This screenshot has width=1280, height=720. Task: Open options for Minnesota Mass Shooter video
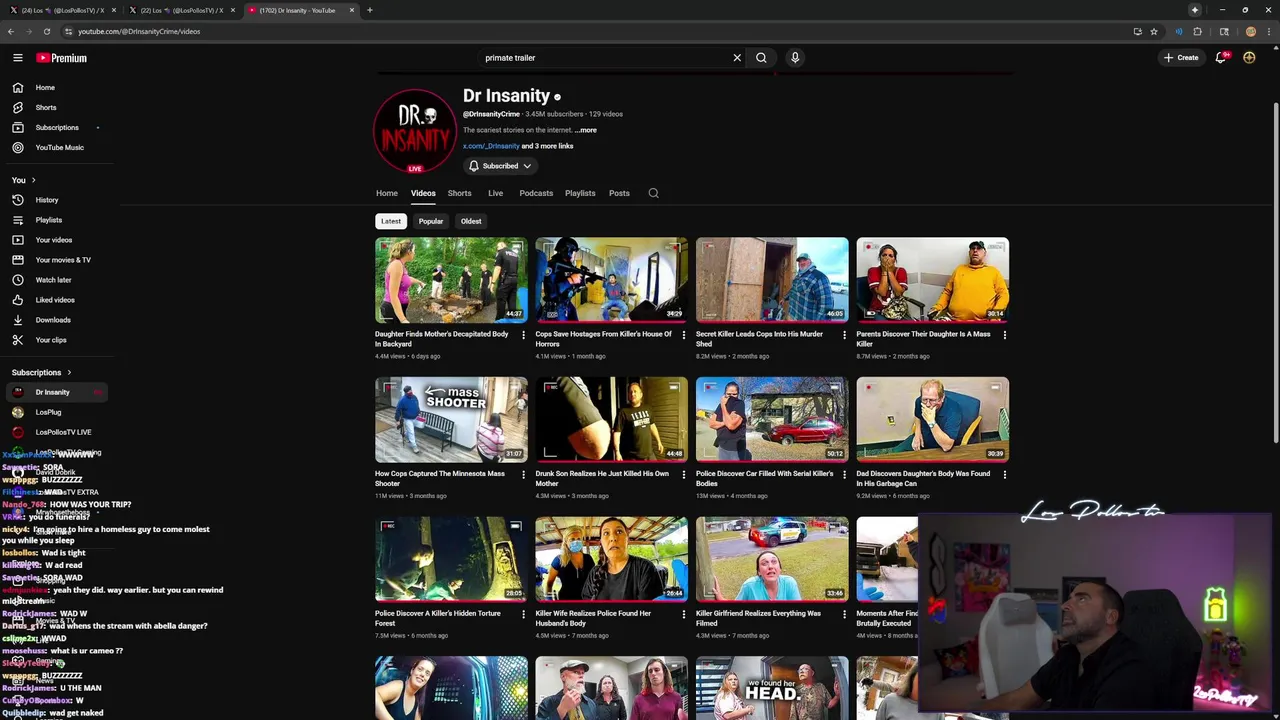[x=523, y=475]
